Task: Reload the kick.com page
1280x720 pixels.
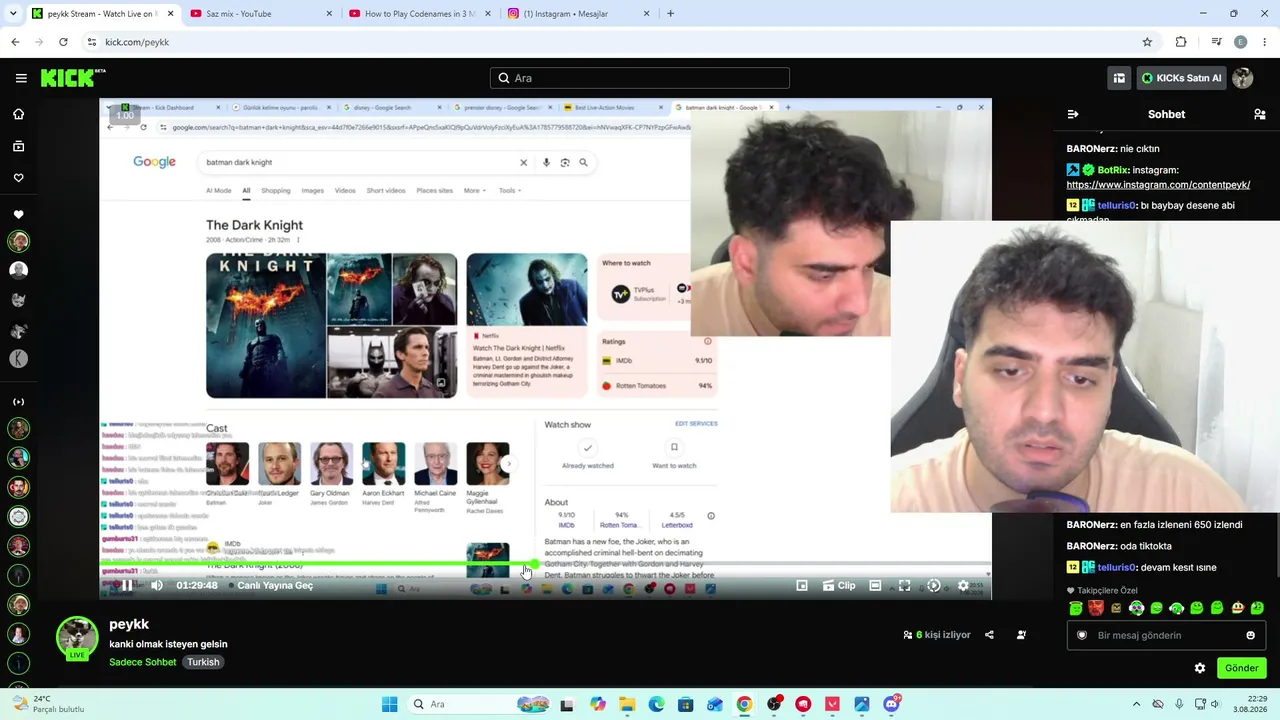Action: (63, 42)
